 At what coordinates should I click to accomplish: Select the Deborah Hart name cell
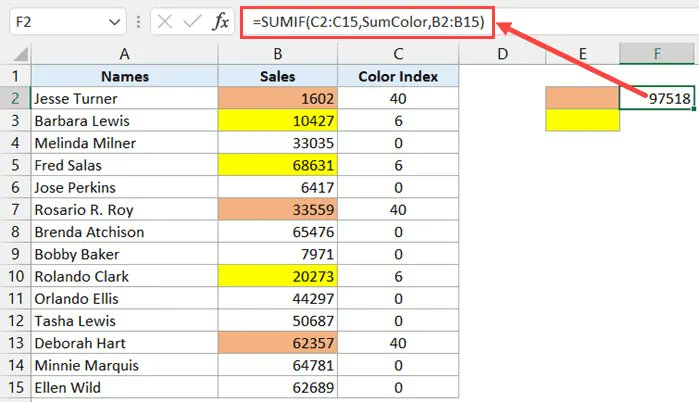[x=124, y=343]
